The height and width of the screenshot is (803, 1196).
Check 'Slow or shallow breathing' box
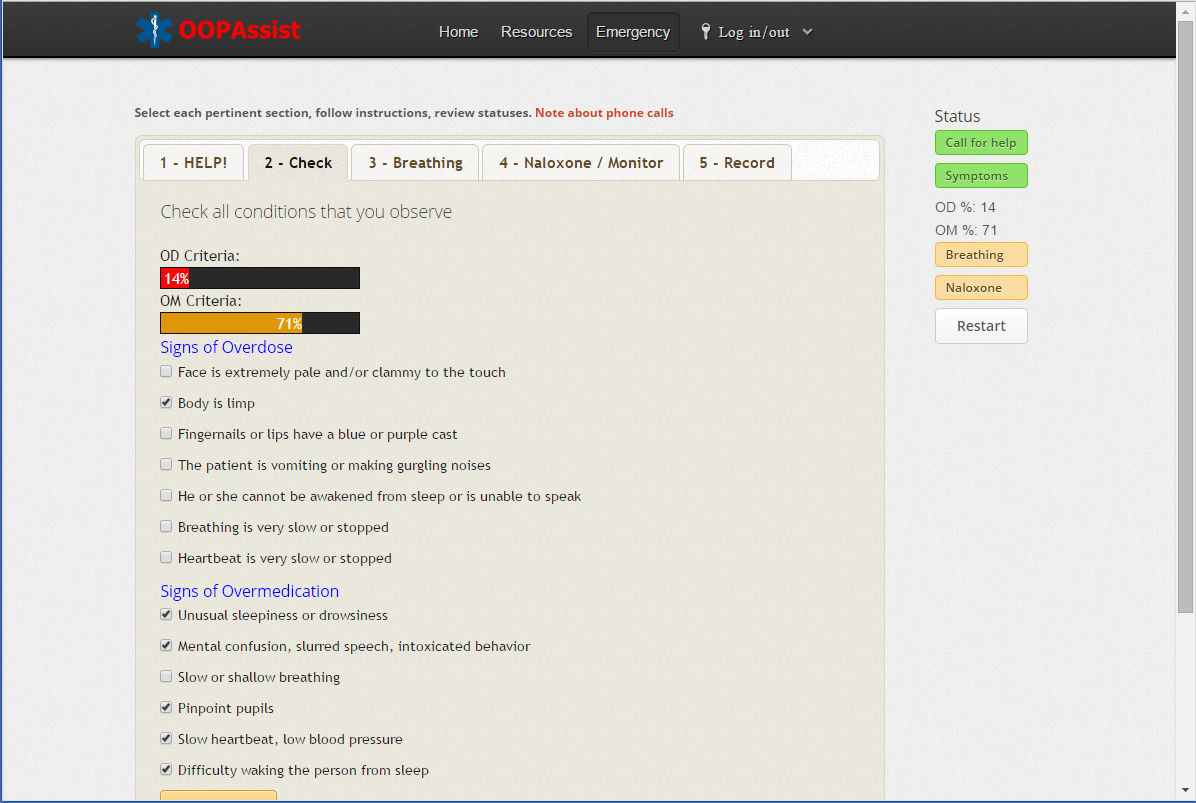click(166, 676)
